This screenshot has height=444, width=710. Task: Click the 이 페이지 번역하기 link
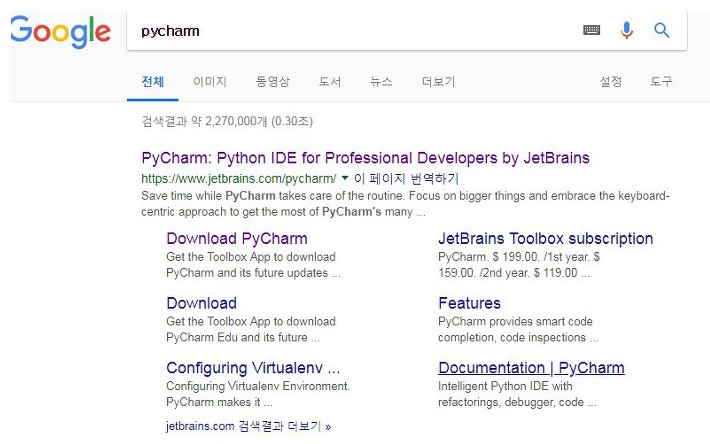click(x=407, y=178)
